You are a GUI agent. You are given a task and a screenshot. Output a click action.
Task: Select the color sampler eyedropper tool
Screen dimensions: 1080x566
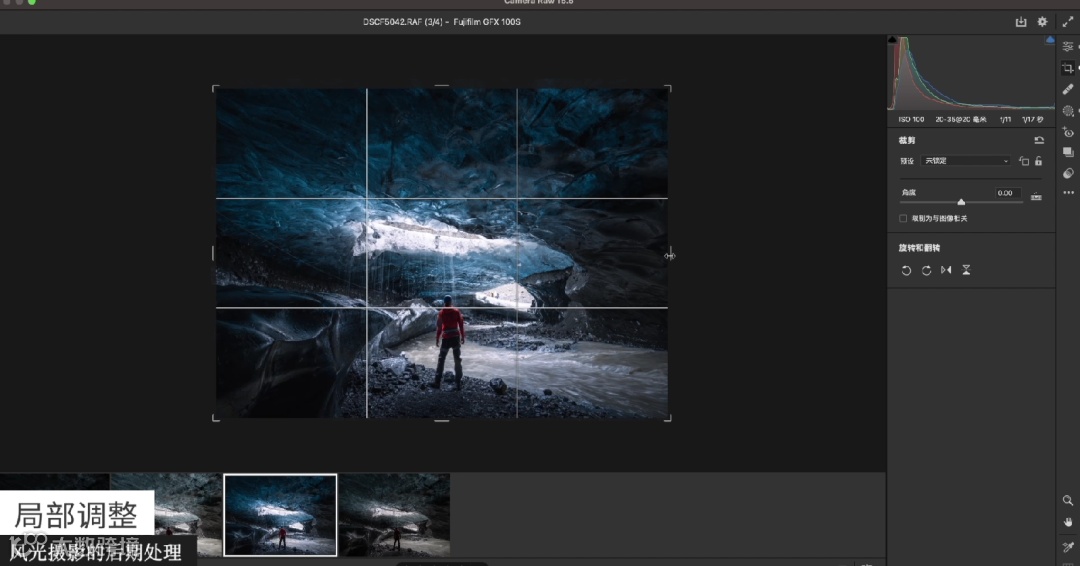(1068, 547)
